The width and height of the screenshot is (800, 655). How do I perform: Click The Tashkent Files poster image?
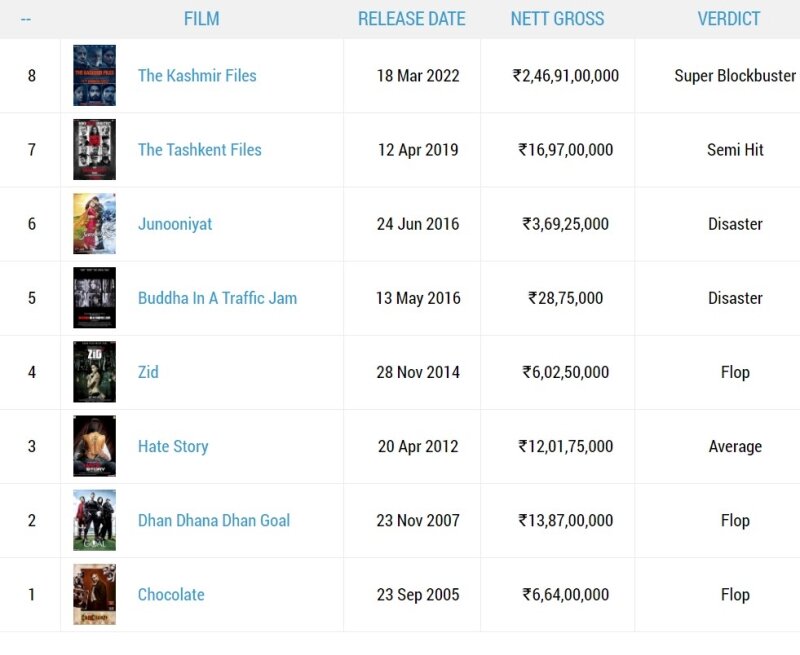point(94,150)
